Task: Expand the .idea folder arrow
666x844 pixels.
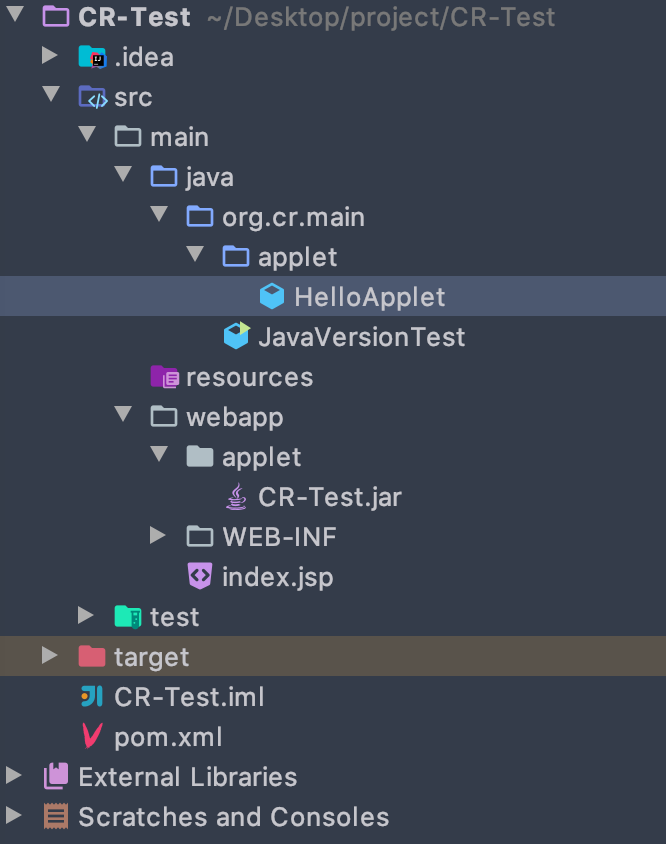Action: click(x=50, y=57)
